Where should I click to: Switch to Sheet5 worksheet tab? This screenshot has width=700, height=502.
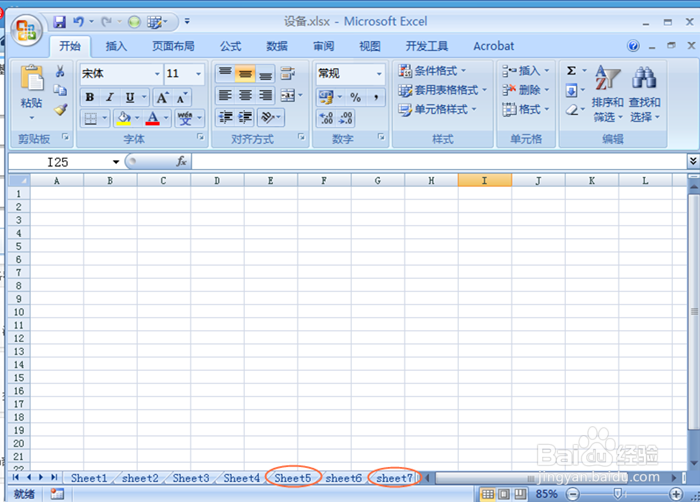(292, 478)
